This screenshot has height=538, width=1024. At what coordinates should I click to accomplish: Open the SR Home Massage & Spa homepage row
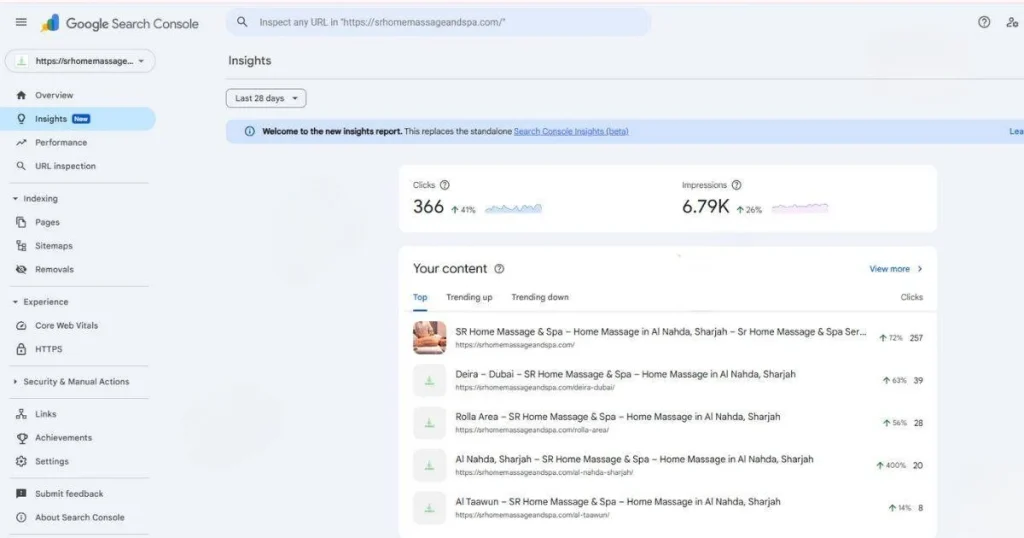pyautogui.click(x=667, y=338)
